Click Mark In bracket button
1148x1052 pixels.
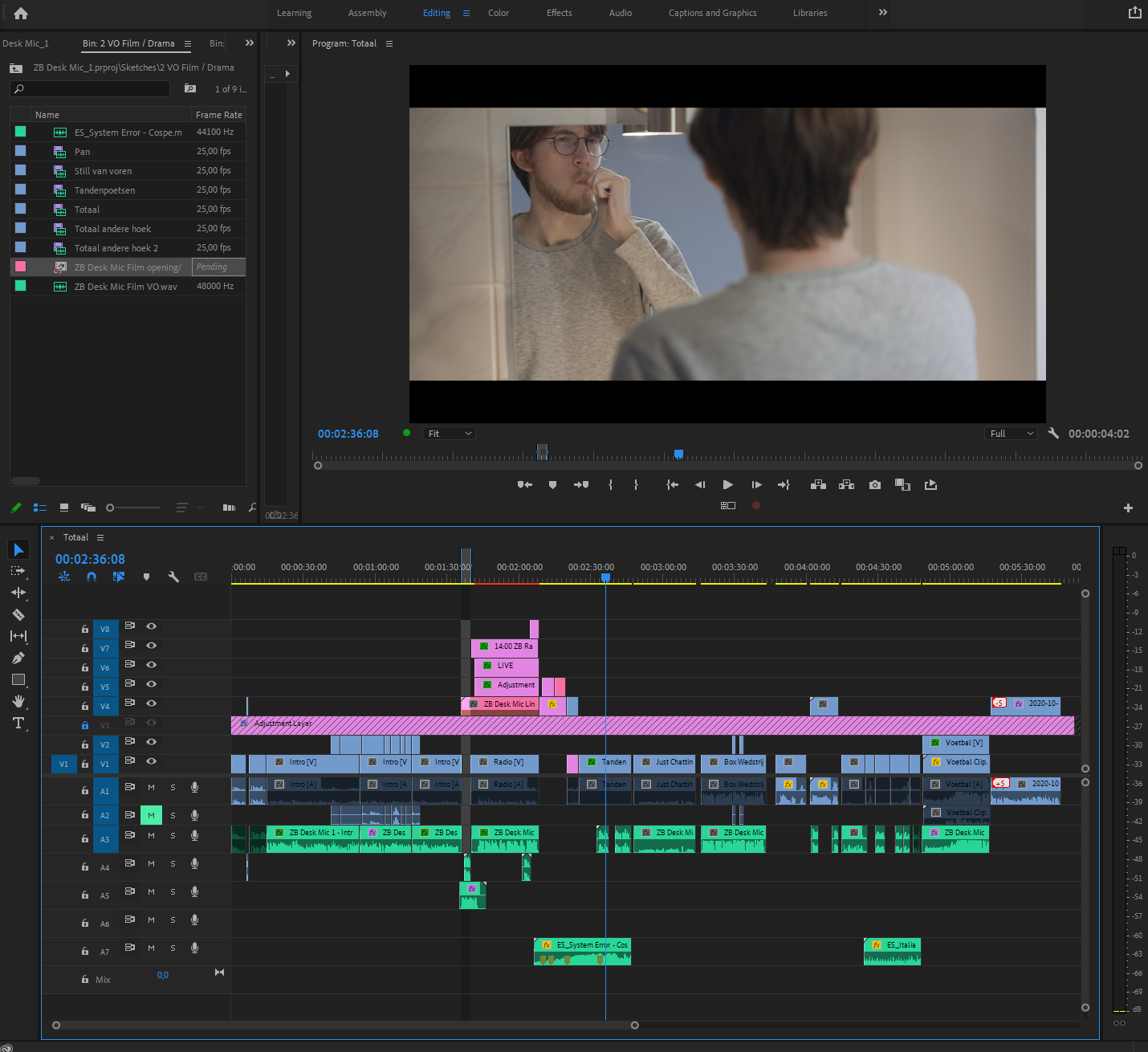click(611, 484)
